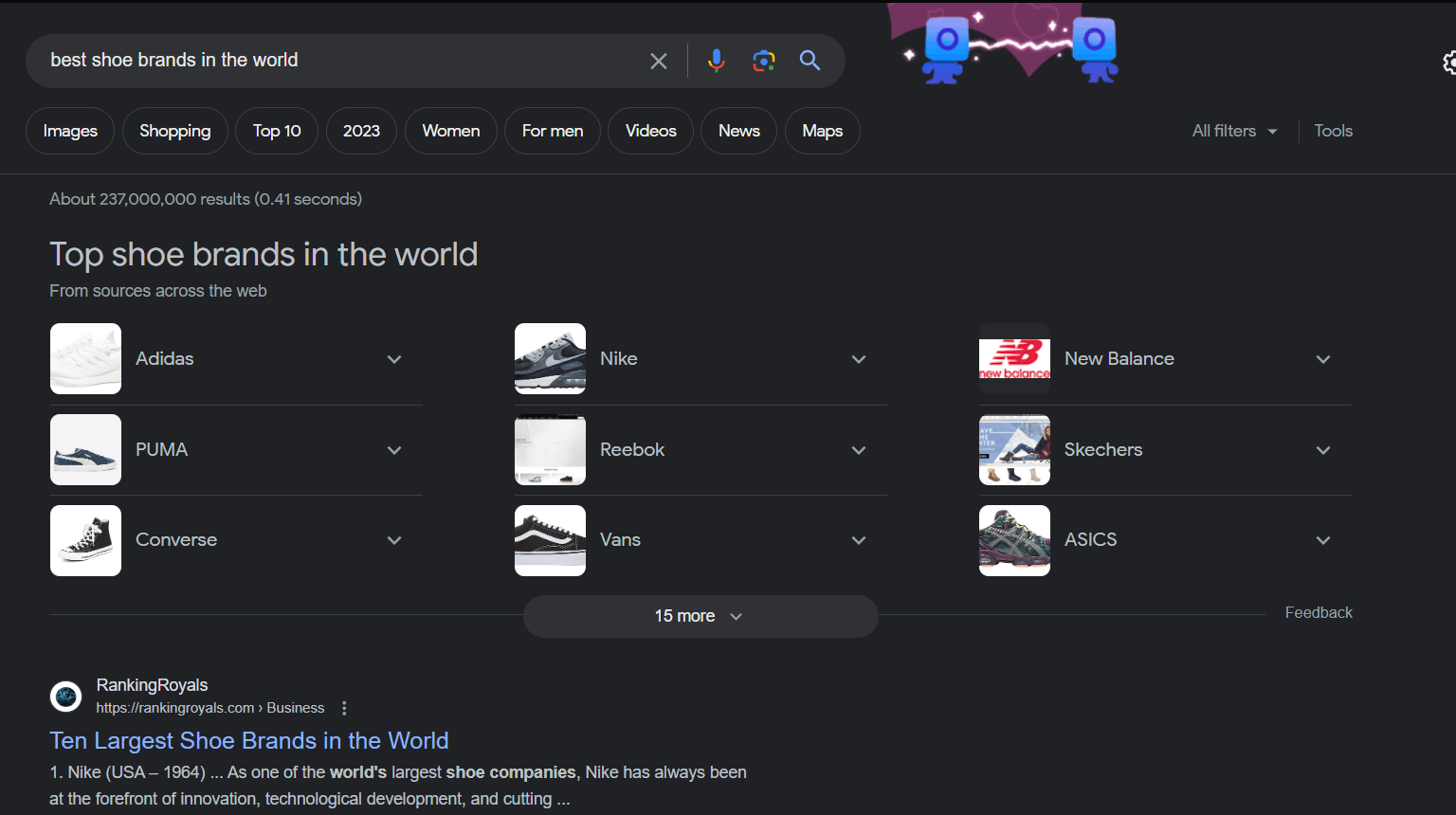The image size is (1456, 815).
Task: Click the Nike brand name
Action: click(619, 358)
